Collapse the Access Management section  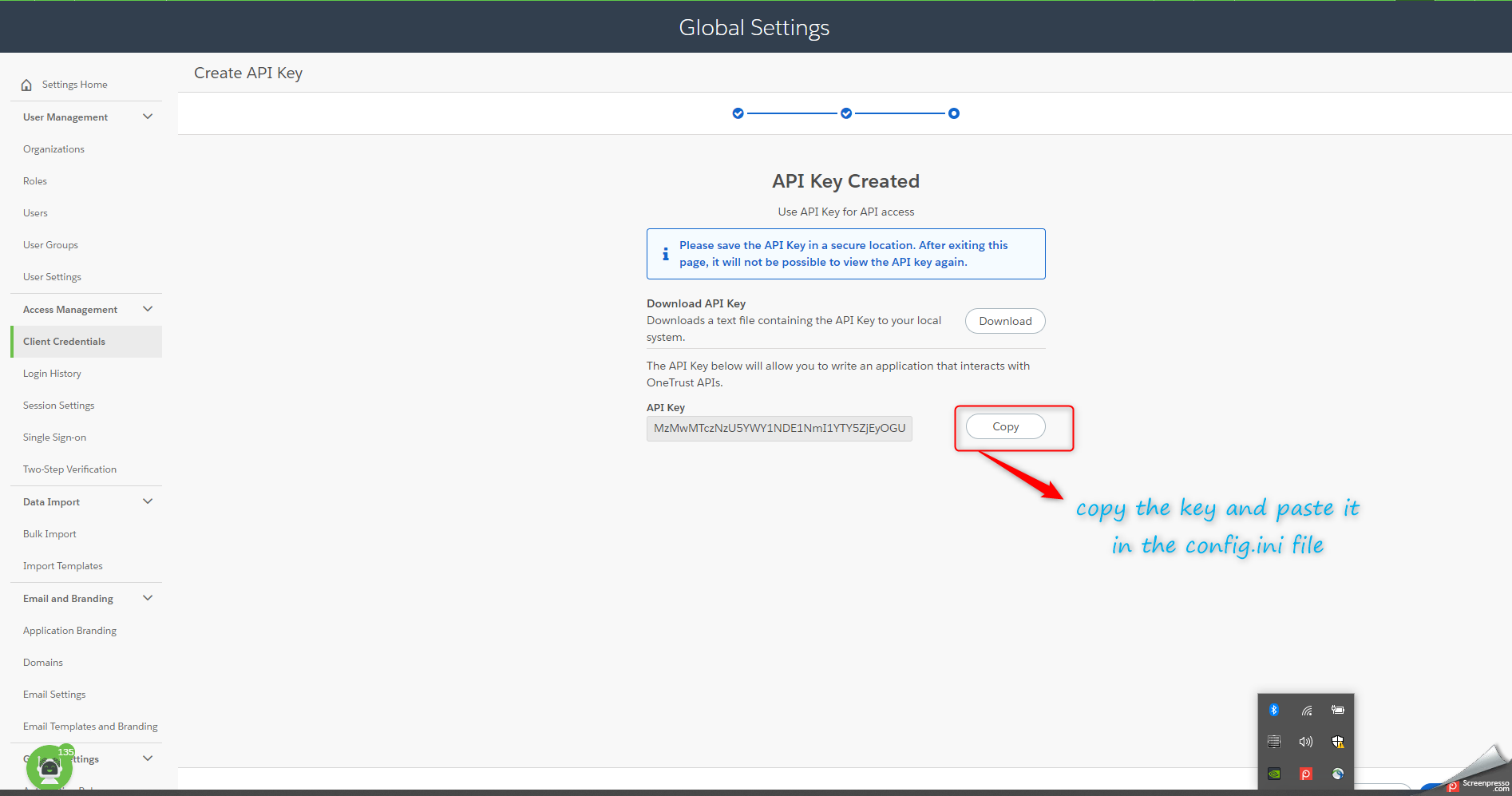point(148,309)
